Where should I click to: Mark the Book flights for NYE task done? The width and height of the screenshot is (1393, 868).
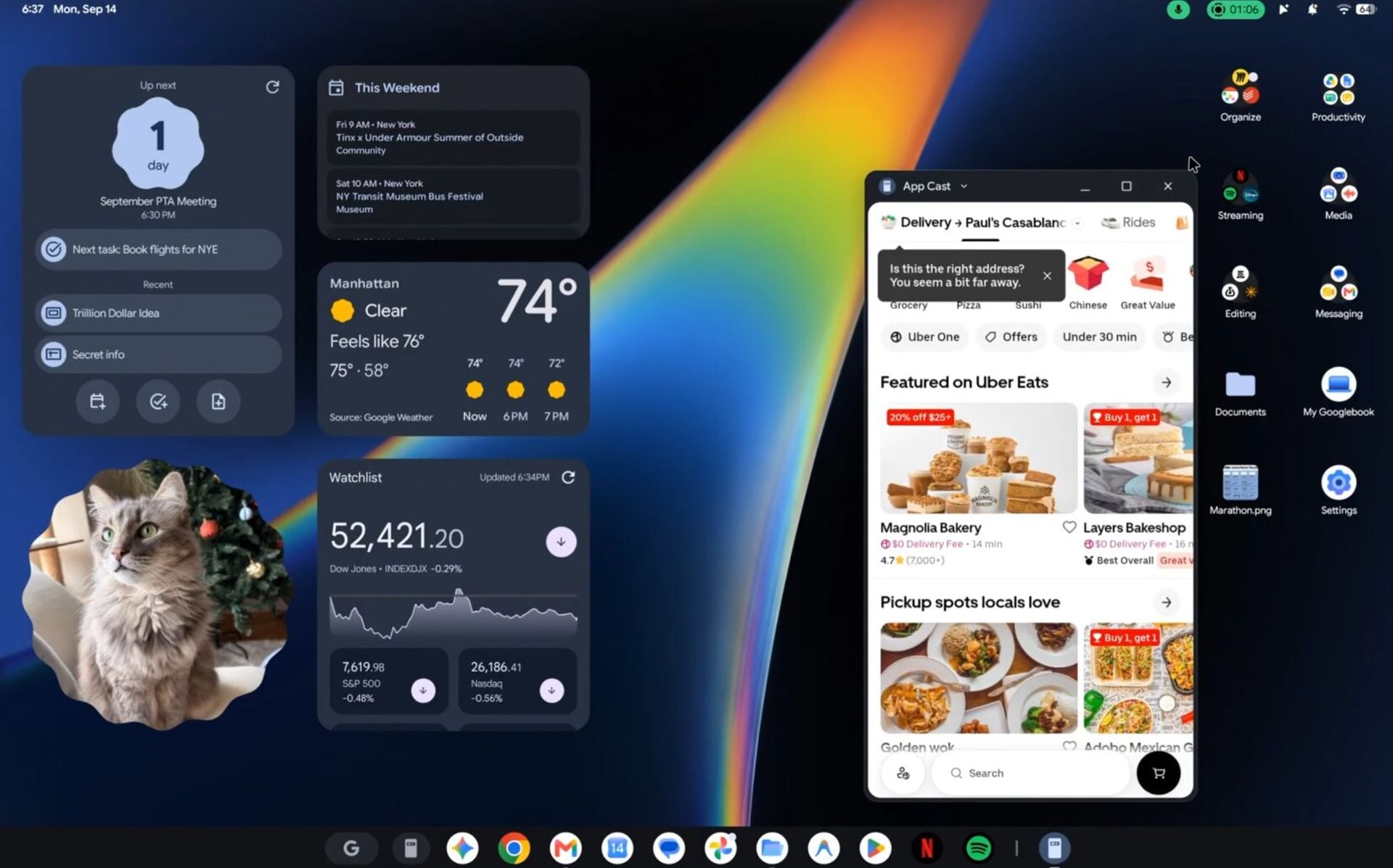point(53,249)
